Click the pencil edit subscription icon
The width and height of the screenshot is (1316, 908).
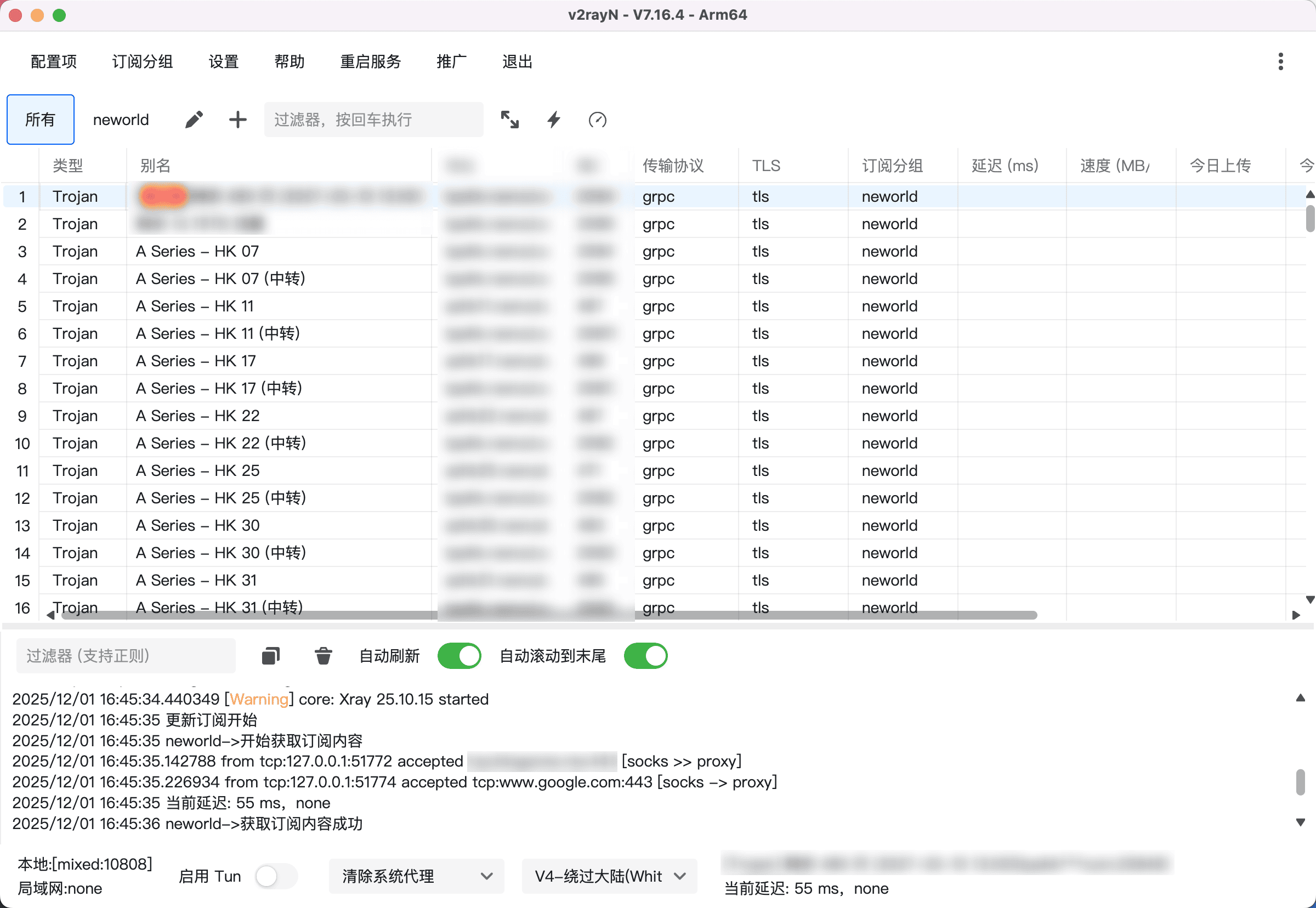click(194, 120)
